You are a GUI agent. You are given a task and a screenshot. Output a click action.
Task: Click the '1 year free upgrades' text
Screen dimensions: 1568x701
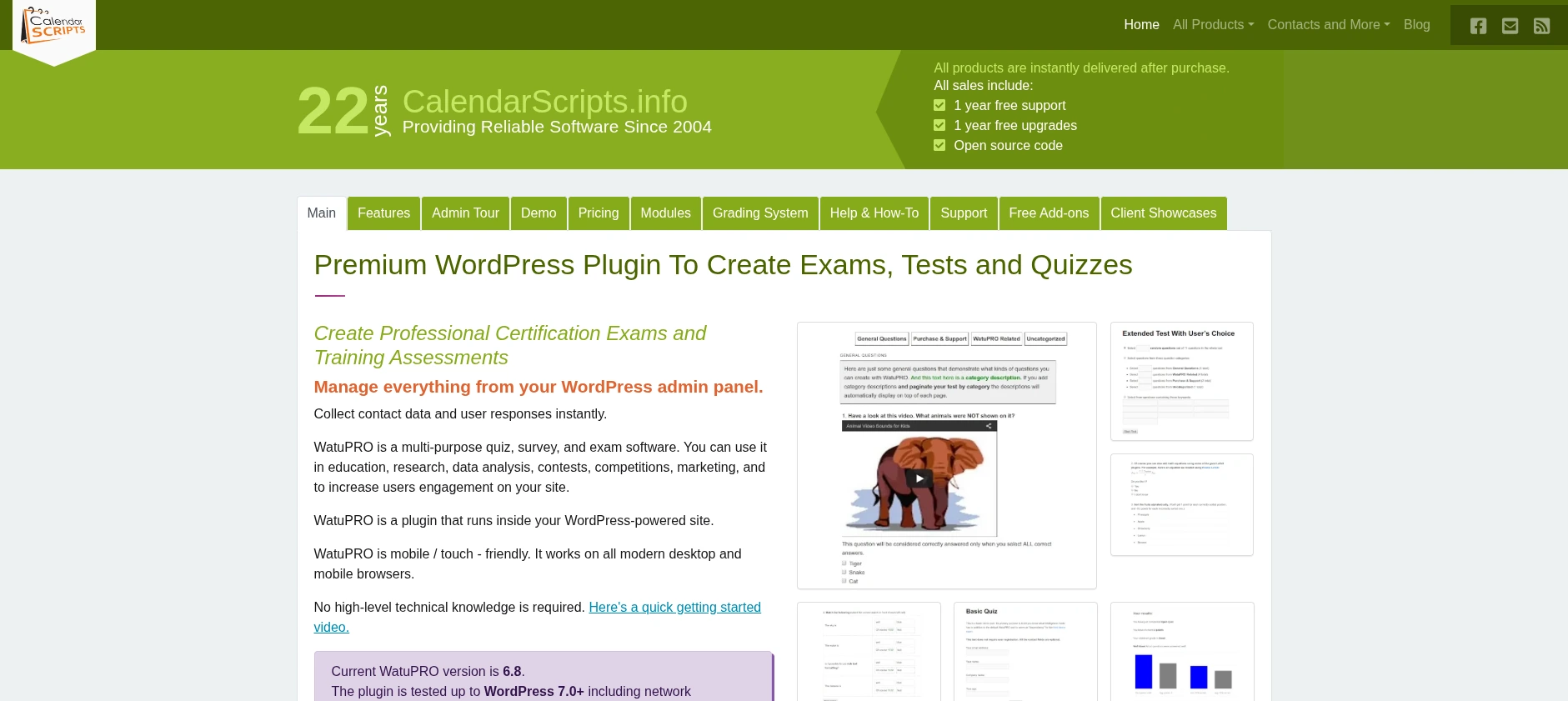[1015, 126]
